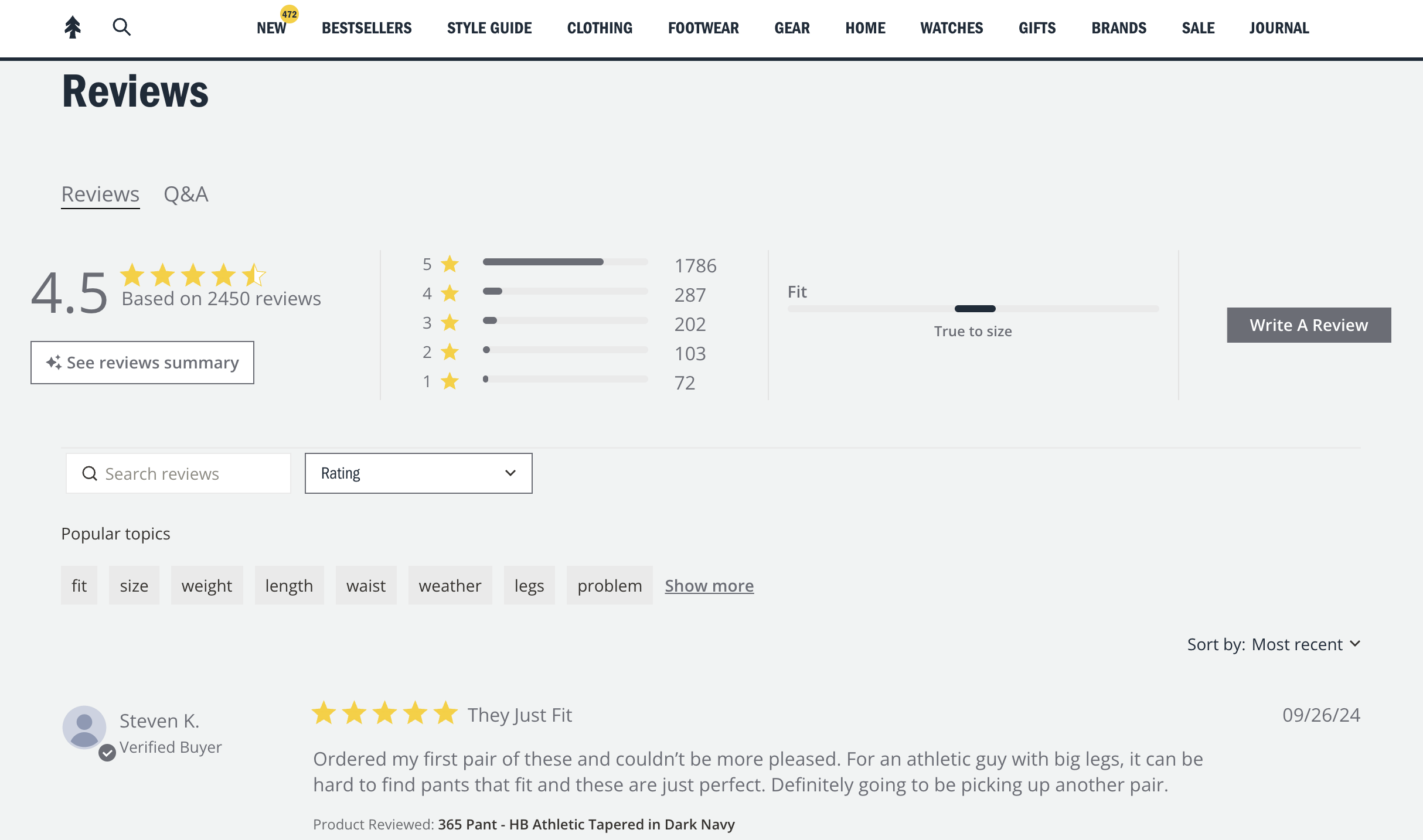Click the verified buyer checkmark badge
The height and width of the screenshot is (840, 1423).
coord(107,753)
